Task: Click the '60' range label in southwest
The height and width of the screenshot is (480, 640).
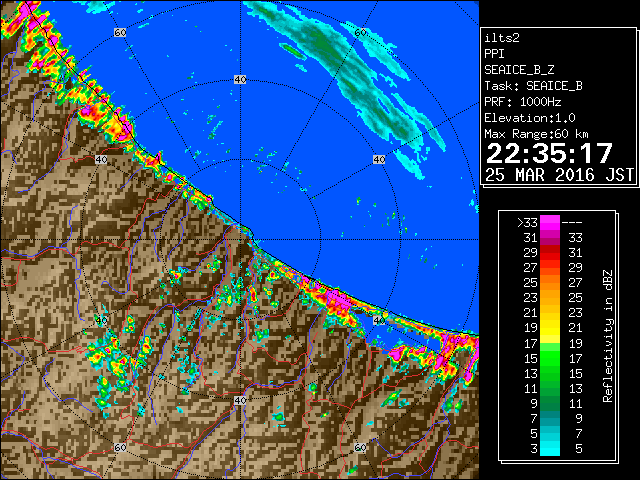Action: pyautogui.click(x=120, y=447)
